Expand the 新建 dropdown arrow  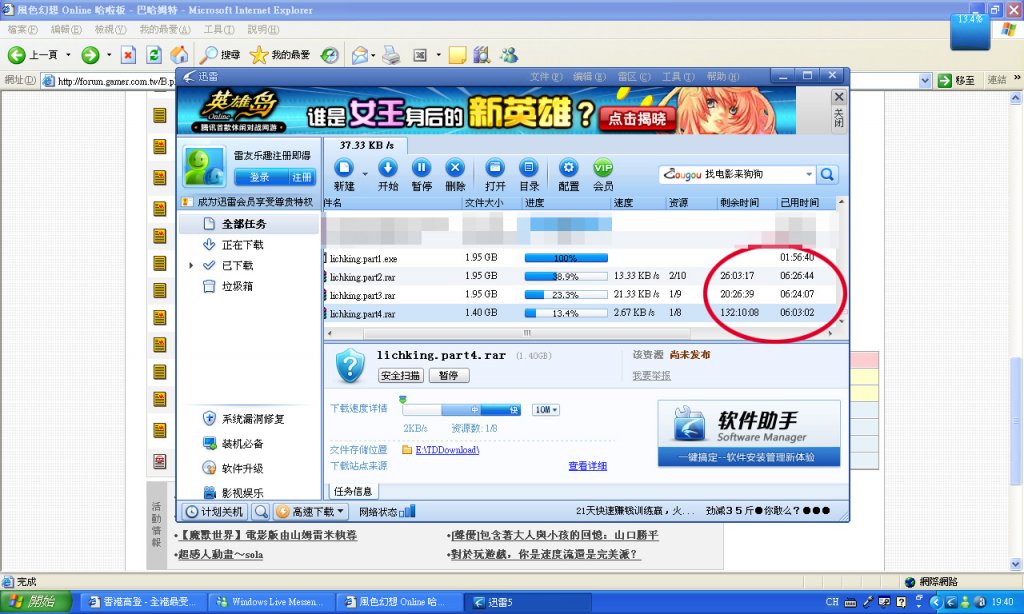[x=365, y=174]
